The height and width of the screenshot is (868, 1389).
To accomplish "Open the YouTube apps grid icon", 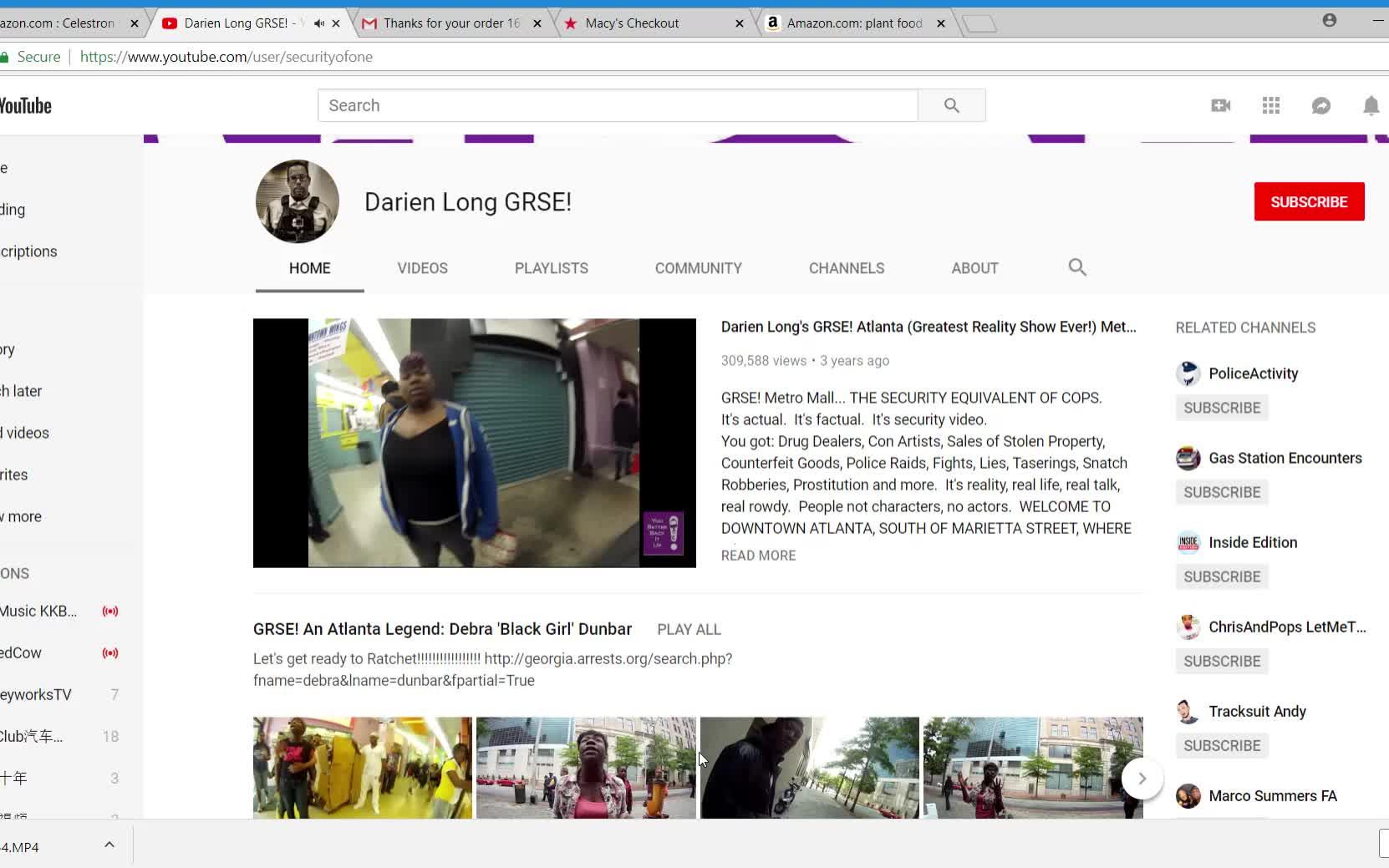I will 1270,105.
